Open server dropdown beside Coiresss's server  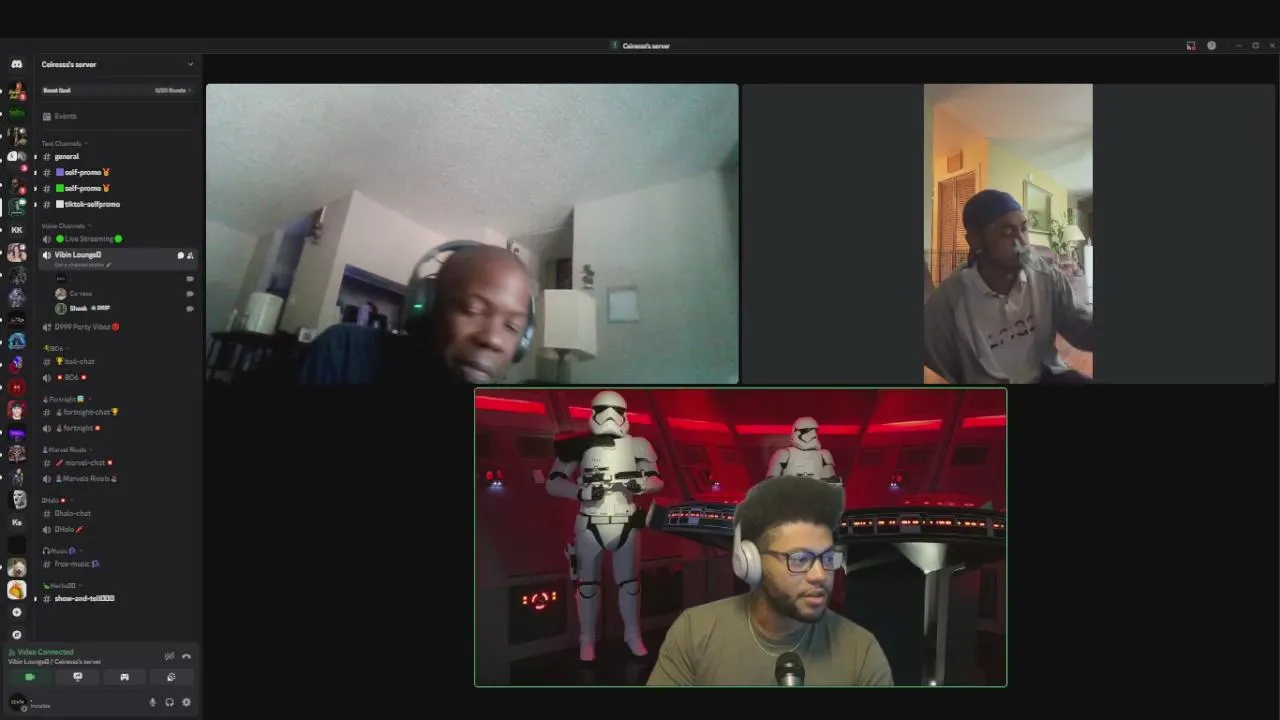click(190, 64)
